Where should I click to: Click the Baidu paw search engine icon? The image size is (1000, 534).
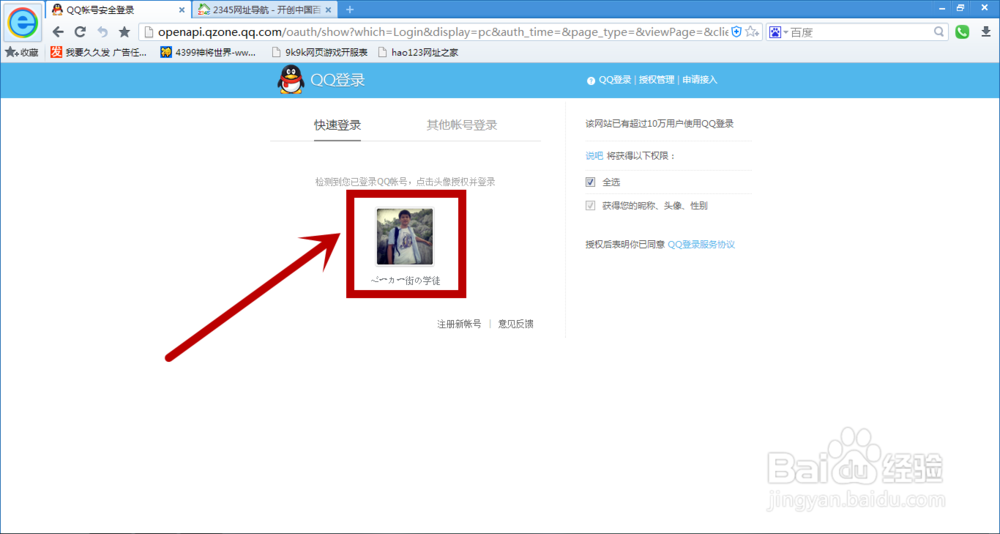(776, 32)
